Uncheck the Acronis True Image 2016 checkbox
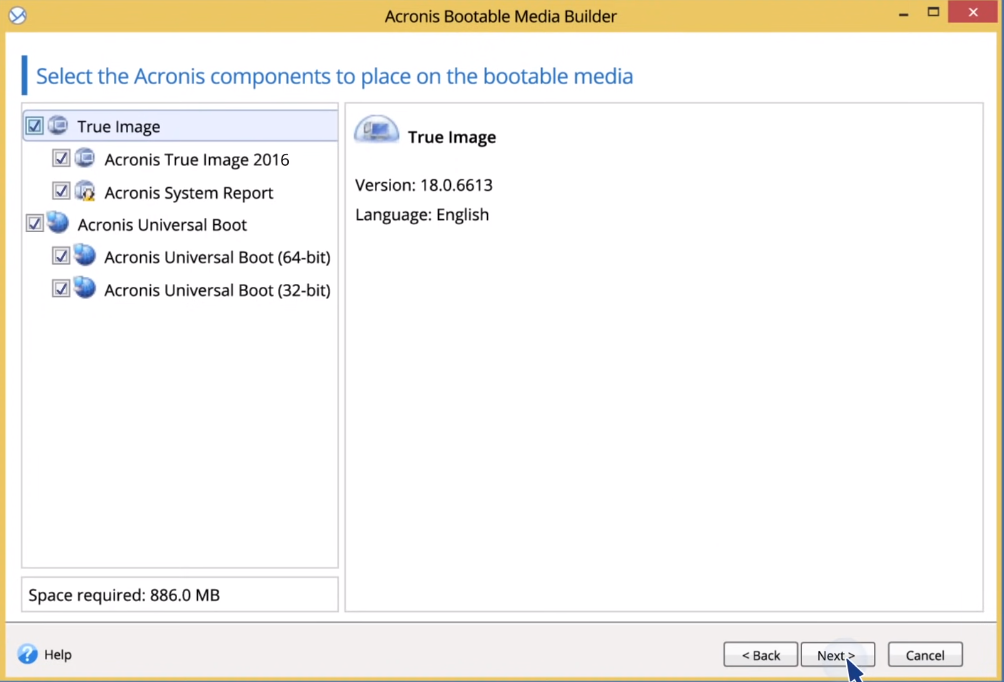 pyautogui.click(x=61, y=158)
